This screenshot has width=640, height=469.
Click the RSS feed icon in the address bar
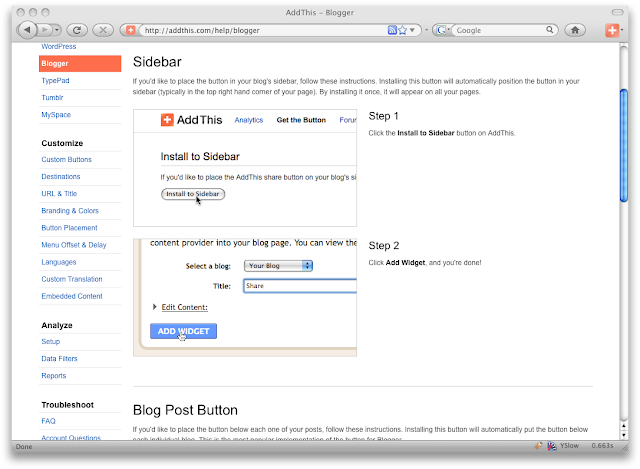pyautogui.click(x=392, y=30)
